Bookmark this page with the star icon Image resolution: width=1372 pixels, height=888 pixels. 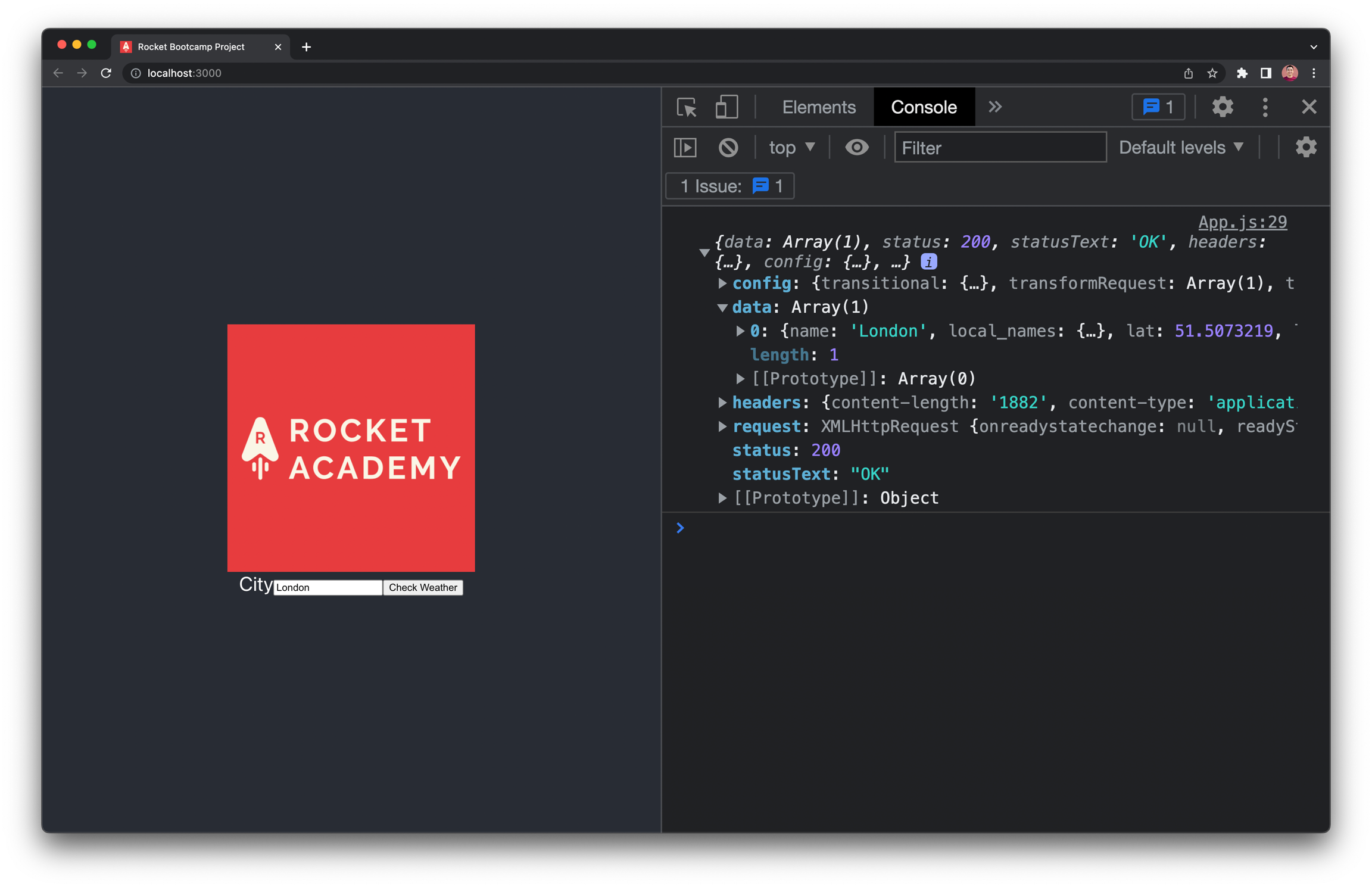[x=1212, y=73]
